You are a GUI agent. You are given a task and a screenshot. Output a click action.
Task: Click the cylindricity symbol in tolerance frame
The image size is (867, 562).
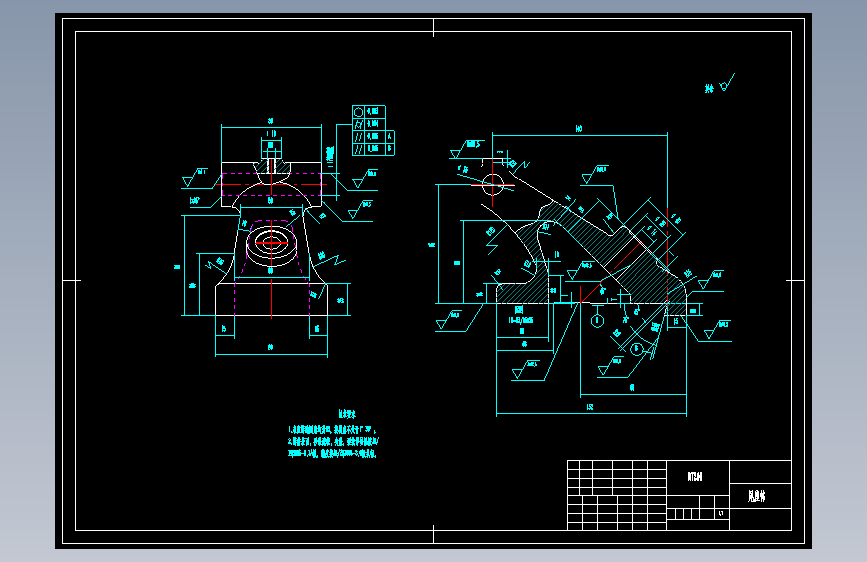coord(358,124)
